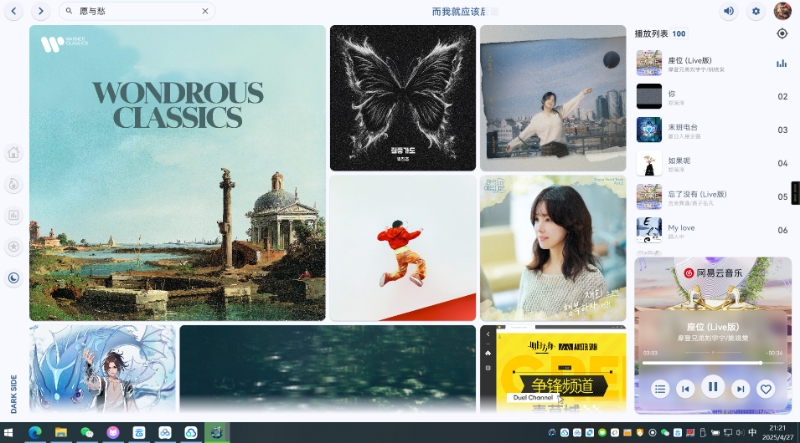Switch input method via 中 tray icon
This screenshot has width=800, height=443.
click(752, 433)
